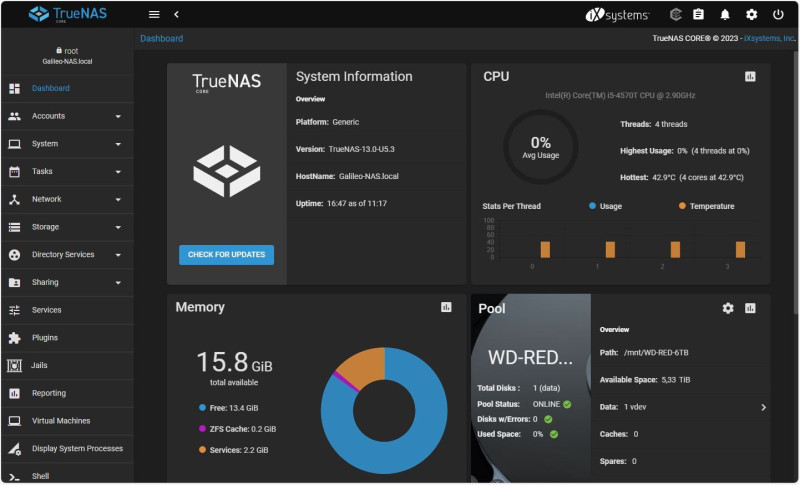Open the iXsystems, Inc. link
The image size is (800, 485).
click(x=769, y=38)
